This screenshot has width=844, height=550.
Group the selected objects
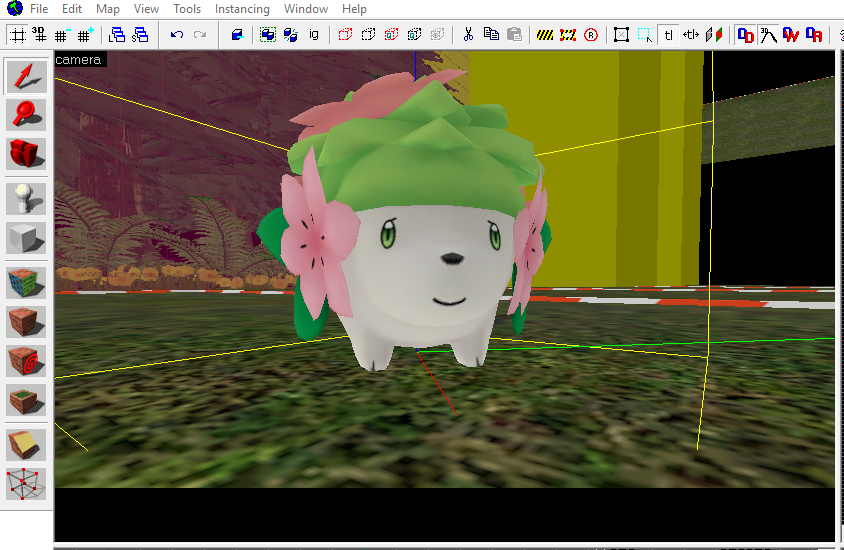[x=268, y=35]
